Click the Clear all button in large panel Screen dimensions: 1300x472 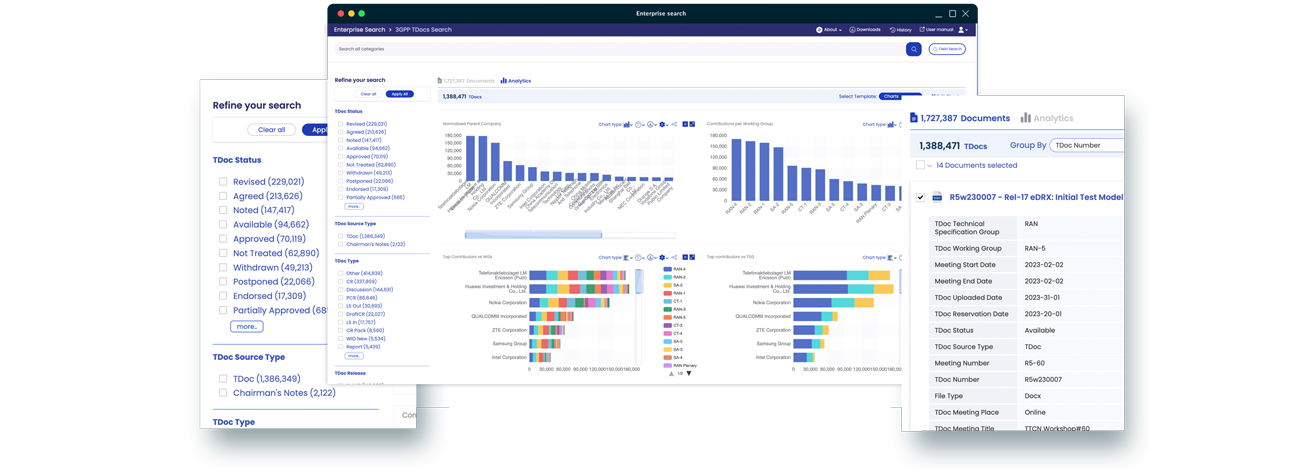point(271,130)
